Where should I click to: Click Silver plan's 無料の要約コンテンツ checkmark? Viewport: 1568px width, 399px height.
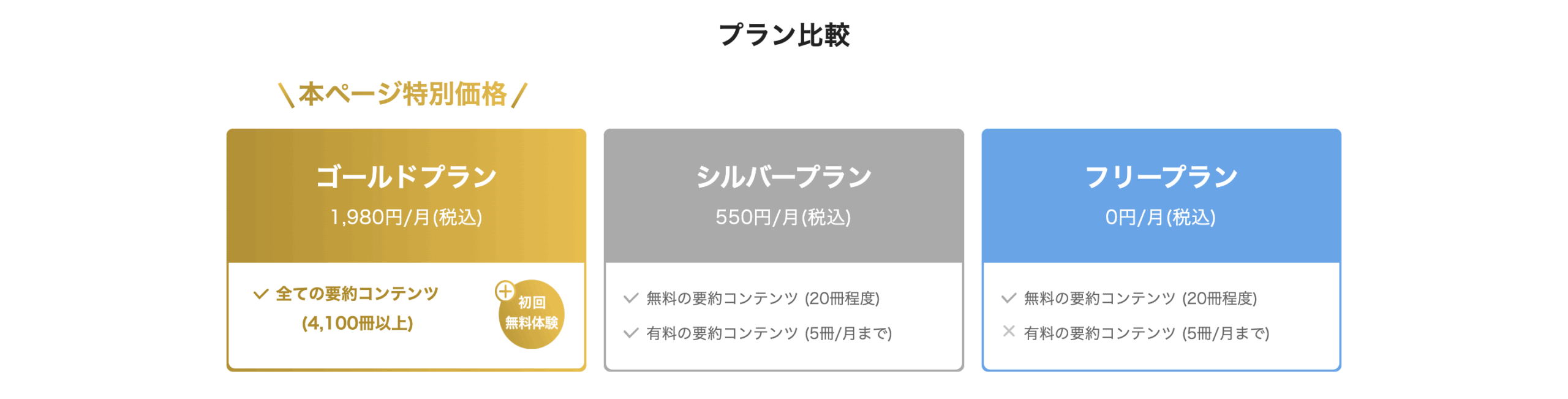tap(630, 298)
